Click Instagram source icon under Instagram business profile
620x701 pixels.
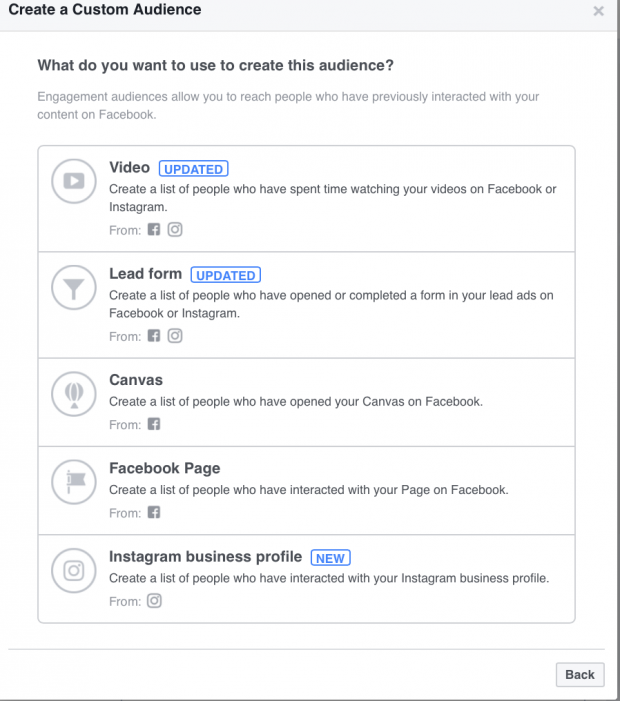click(x=154, y=601)
